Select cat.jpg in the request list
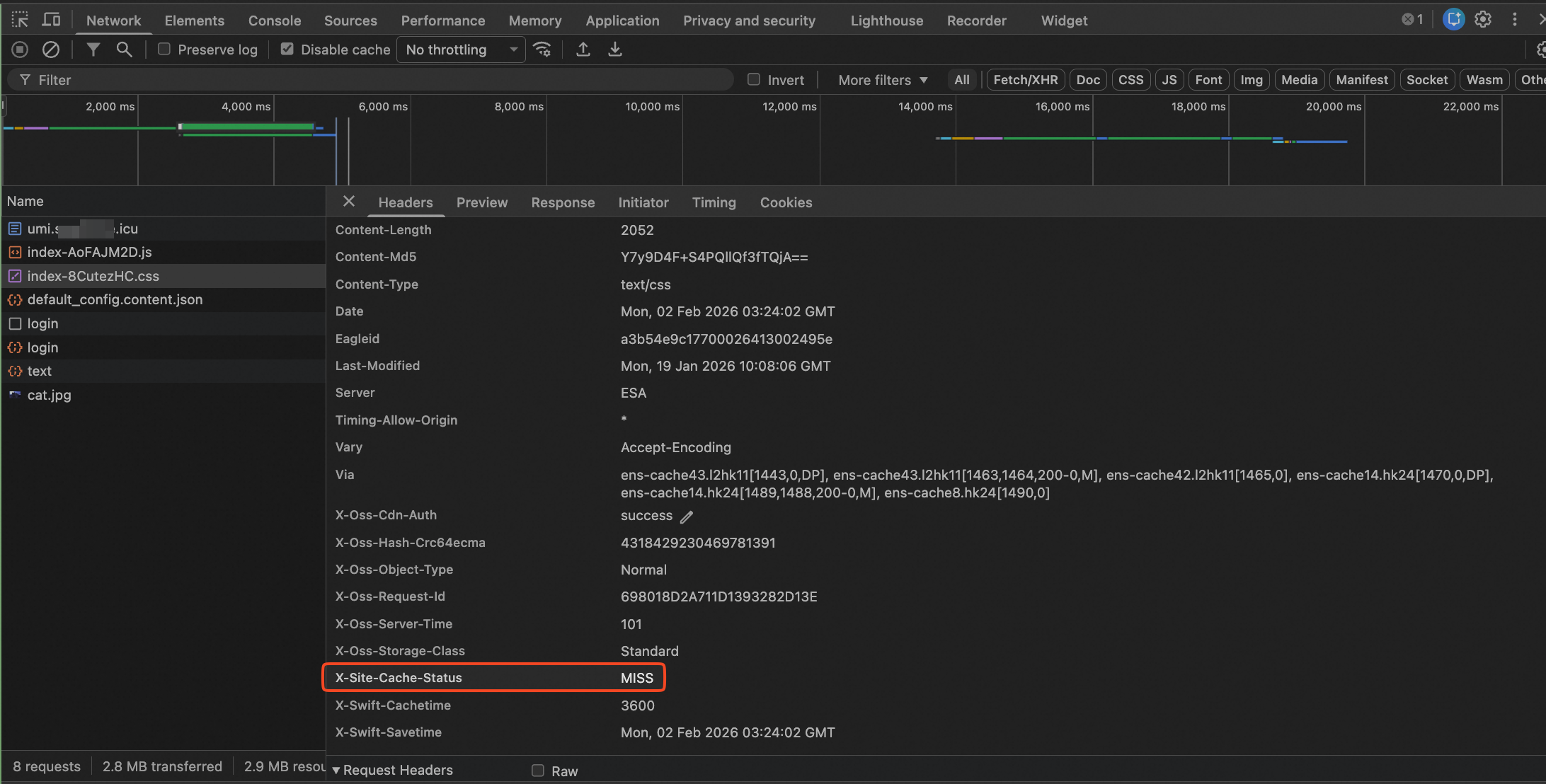The width and height of the screenshot is (1546, 784). (x=49, y=395)
